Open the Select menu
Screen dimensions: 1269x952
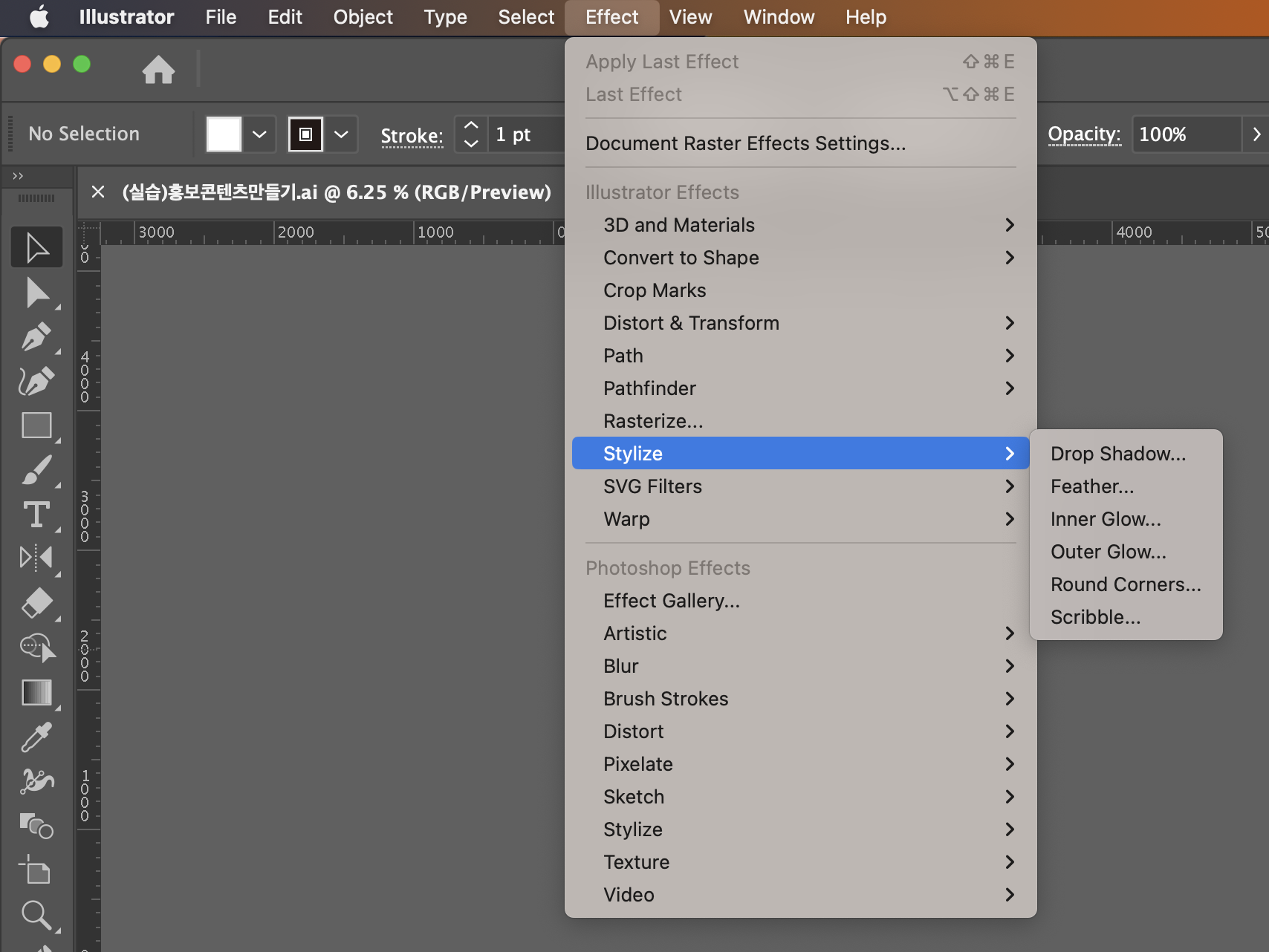526,17
